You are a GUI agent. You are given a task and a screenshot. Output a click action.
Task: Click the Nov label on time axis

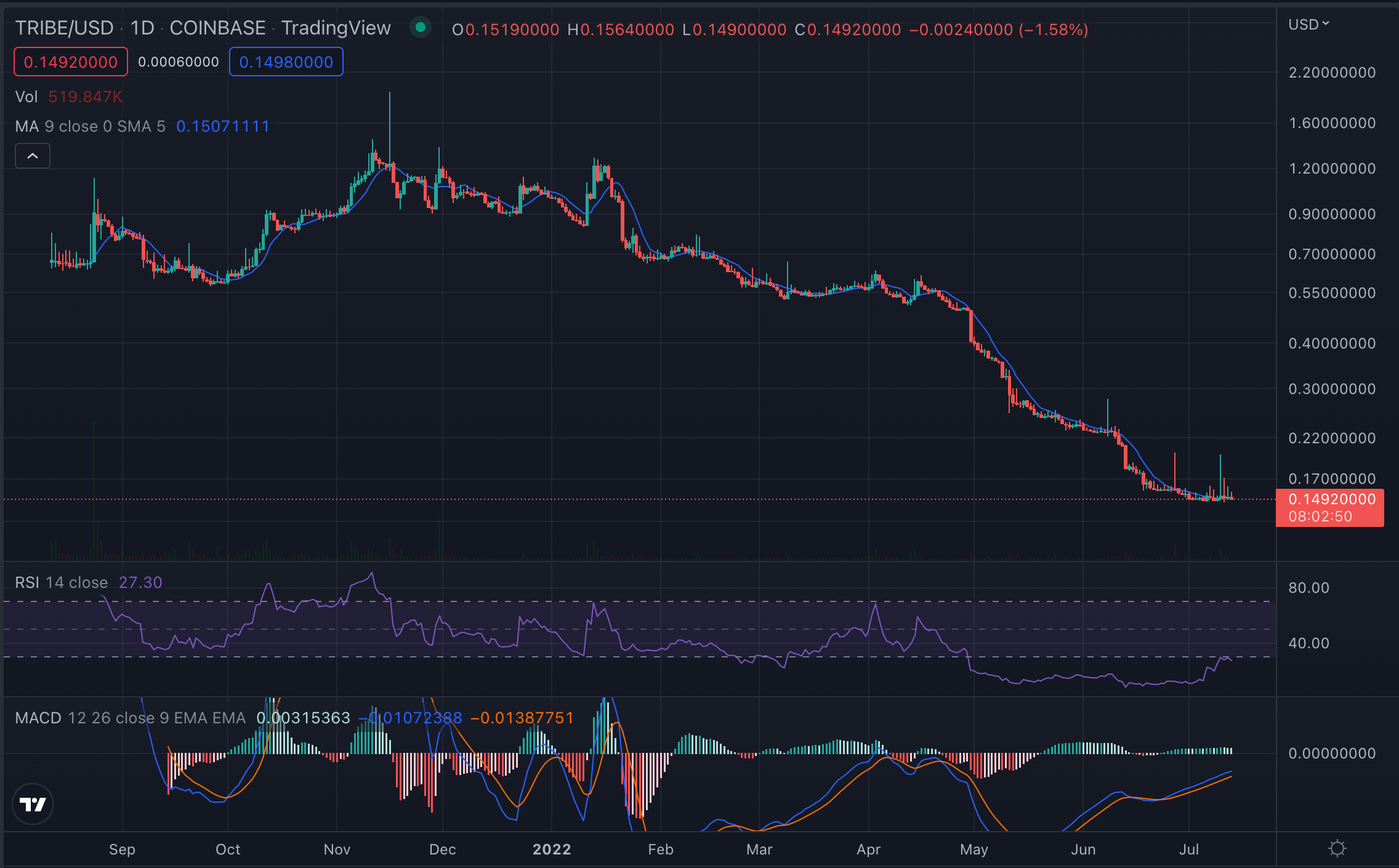337,850
